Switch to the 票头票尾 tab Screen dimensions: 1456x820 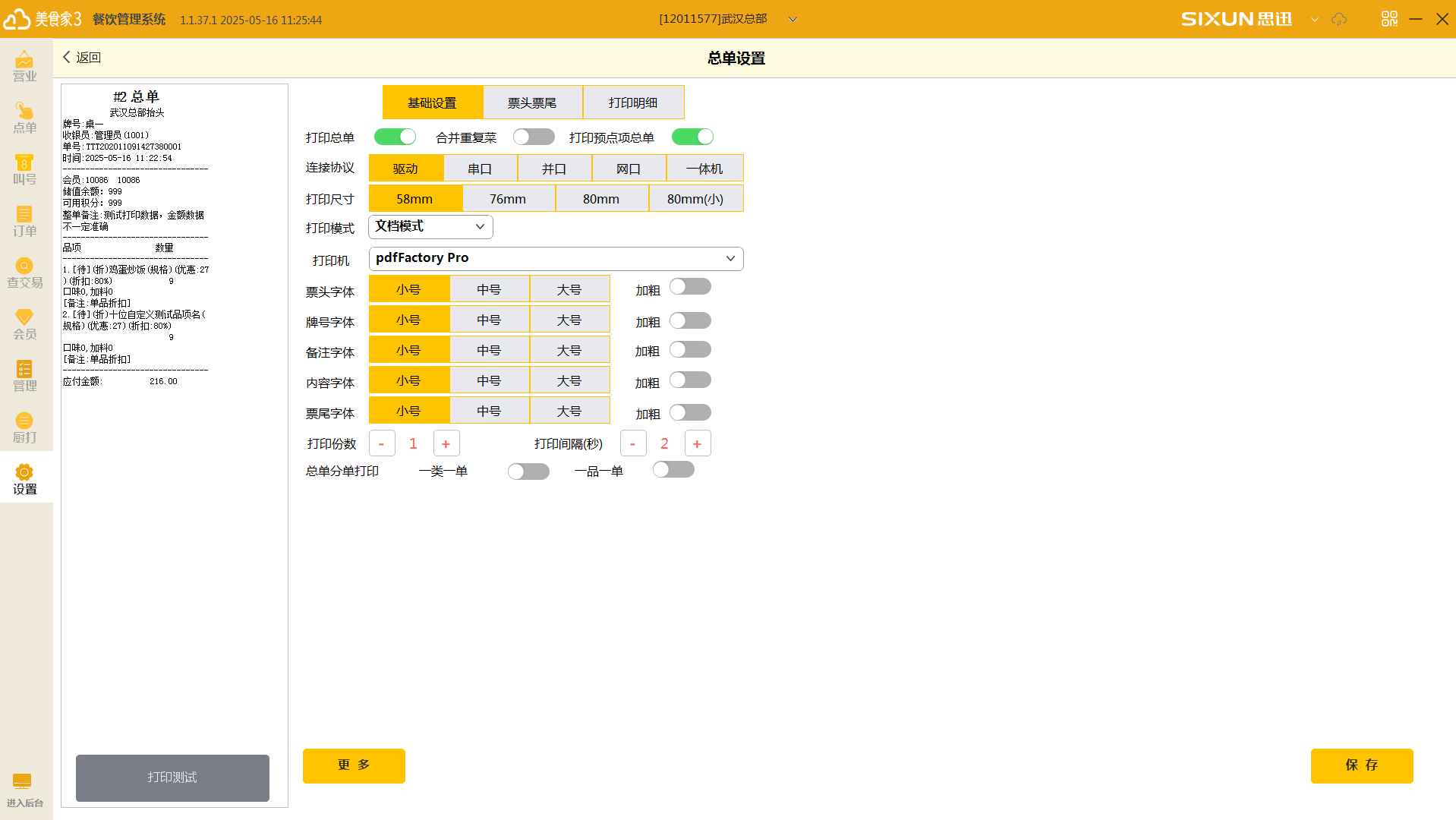pos(532,102)
